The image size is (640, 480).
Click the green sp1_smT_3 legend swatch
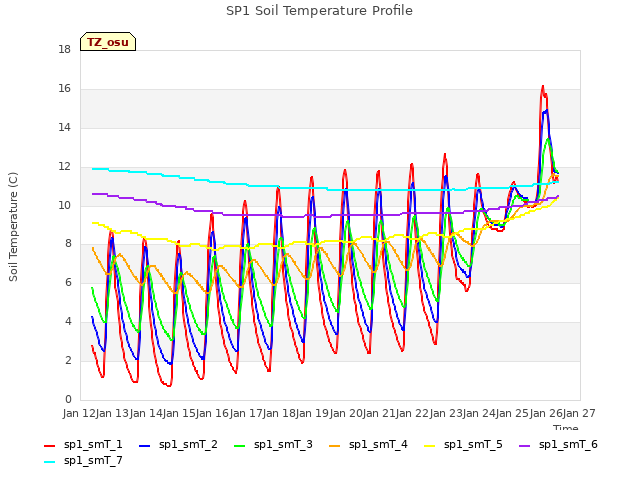[x=240, y=446]
